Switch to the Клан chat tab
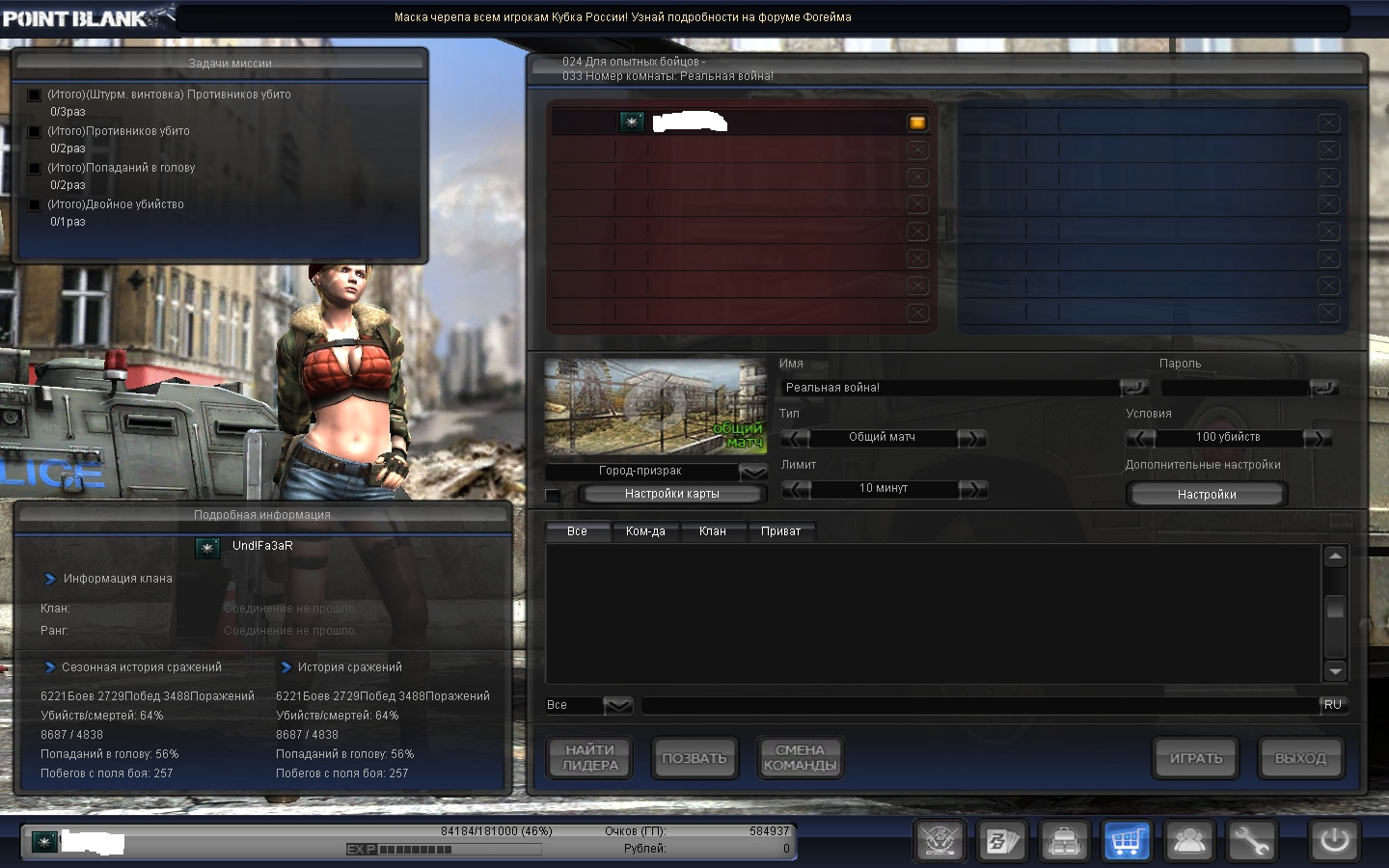Screen dimensions: 1389x868 coord(713,531)
